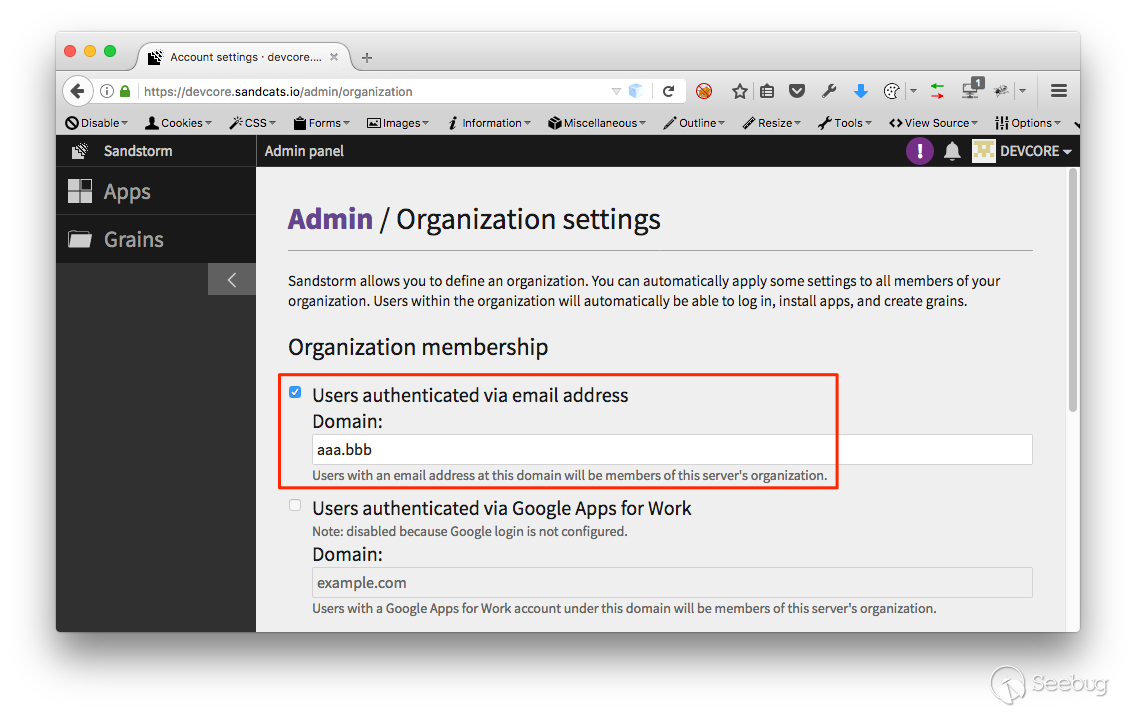Click the Admin breadcrumb link
This screenshot has height=712, width=1136.
[330, 219]
